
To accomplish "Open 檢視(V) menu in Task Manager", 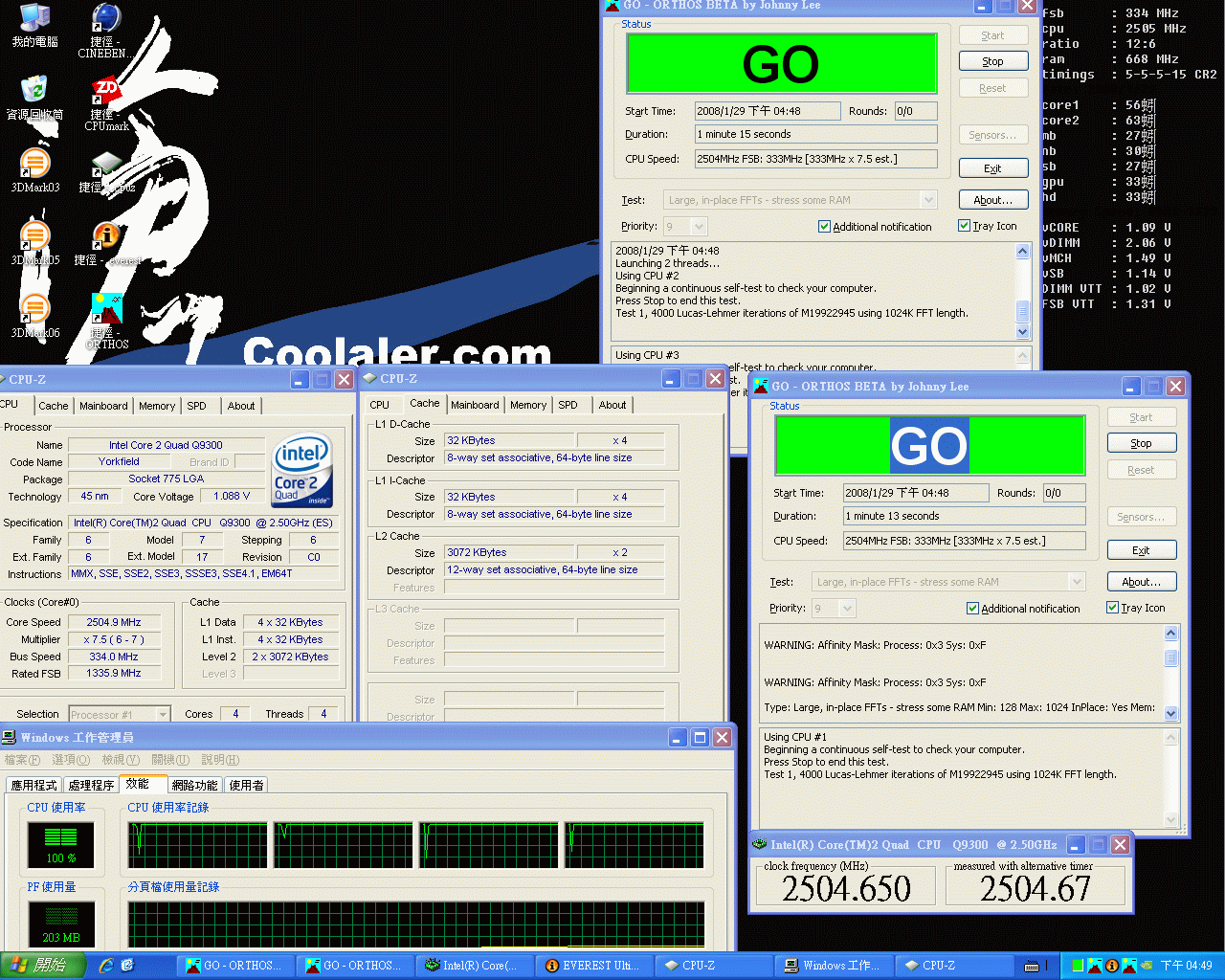I will 121,760.
